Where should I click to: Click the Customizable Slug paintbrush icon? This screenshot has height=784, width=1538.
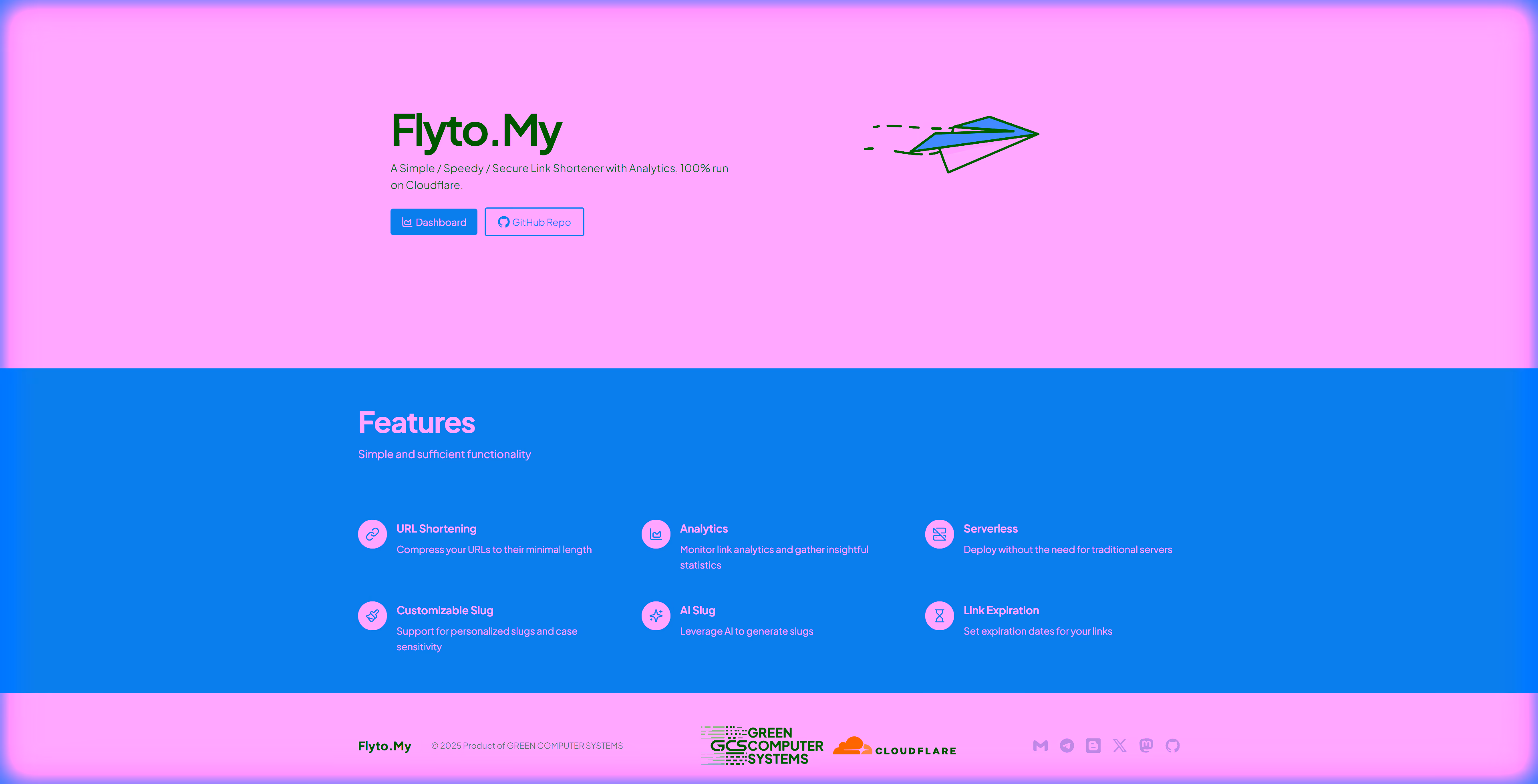(x=372, y=615)
